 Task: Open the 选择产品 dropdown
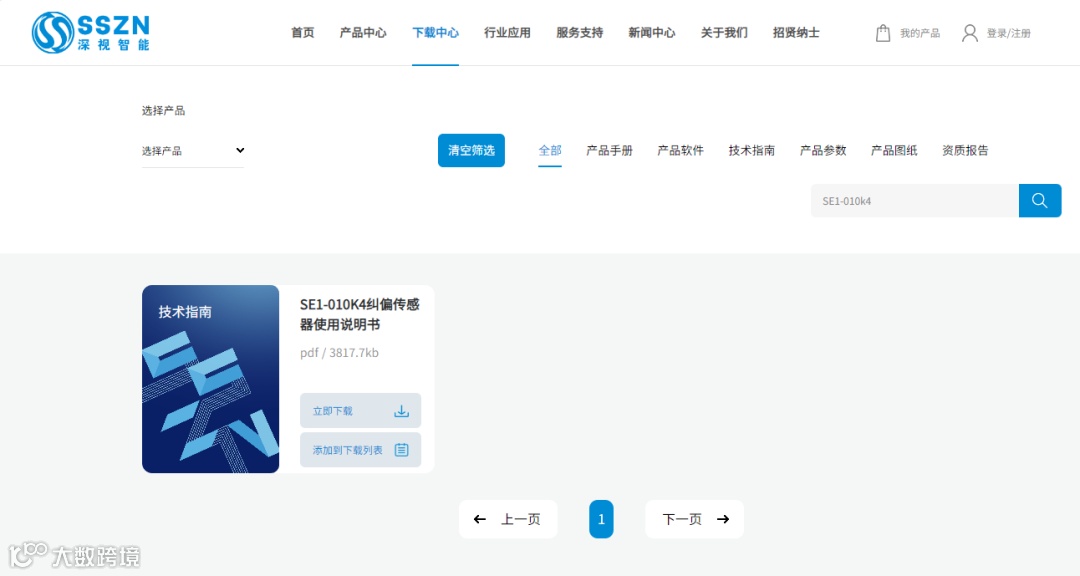[193, 150]
